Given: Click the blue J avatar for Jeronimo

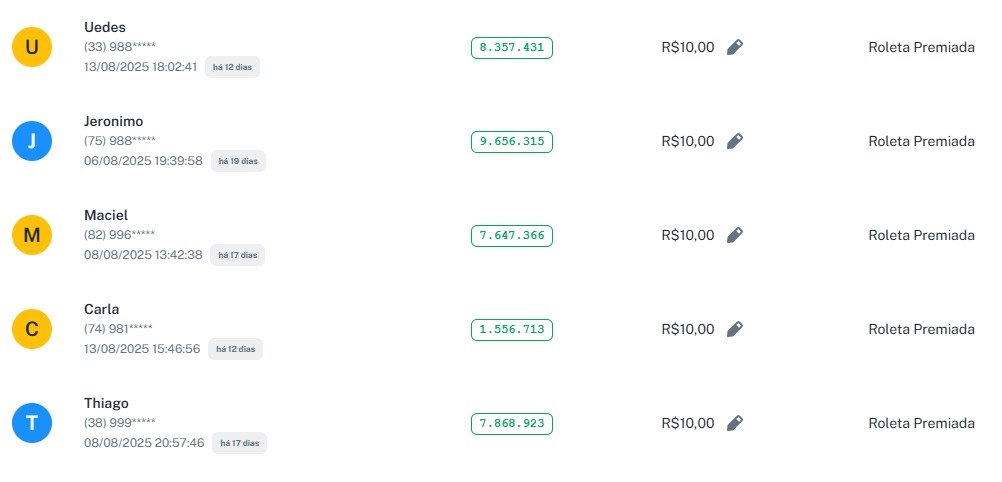Looking at the screenshot, I should point(32,141).
